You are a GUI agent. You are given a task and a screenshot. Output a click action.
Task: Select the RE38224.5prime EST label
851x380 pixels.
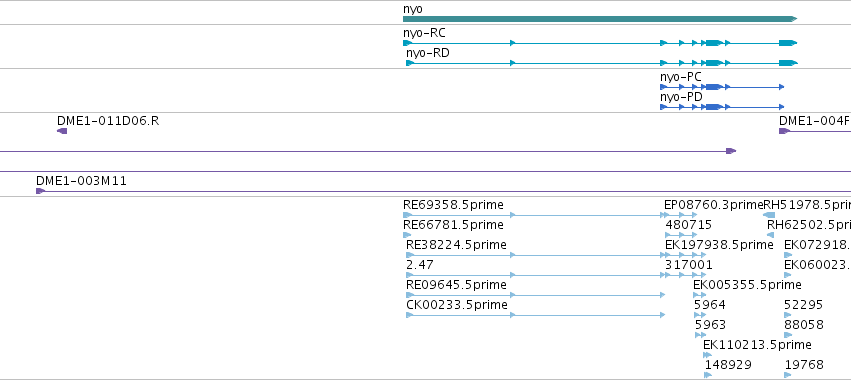click(x=456, y=245)
